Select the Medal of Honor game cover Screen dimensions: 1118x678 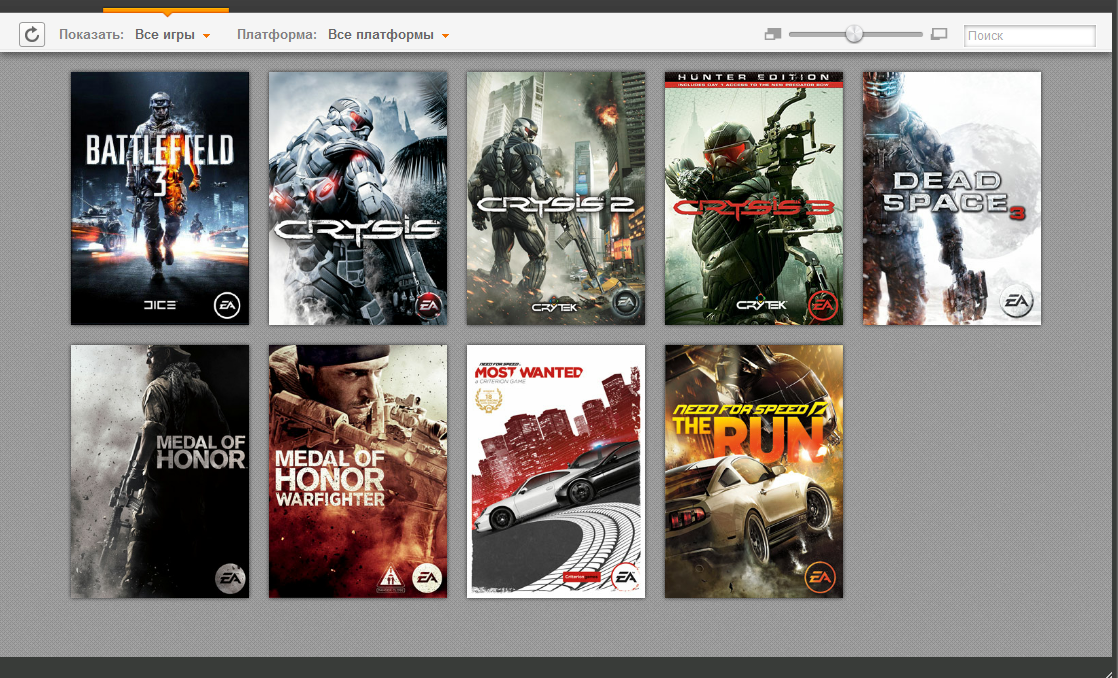coord(160,471)
